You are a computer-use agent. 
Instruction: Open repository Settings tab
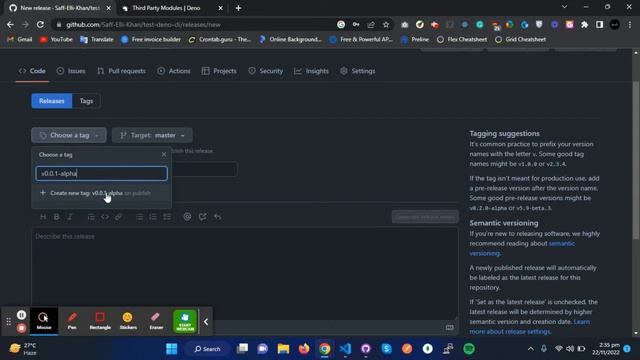(358, 71)
